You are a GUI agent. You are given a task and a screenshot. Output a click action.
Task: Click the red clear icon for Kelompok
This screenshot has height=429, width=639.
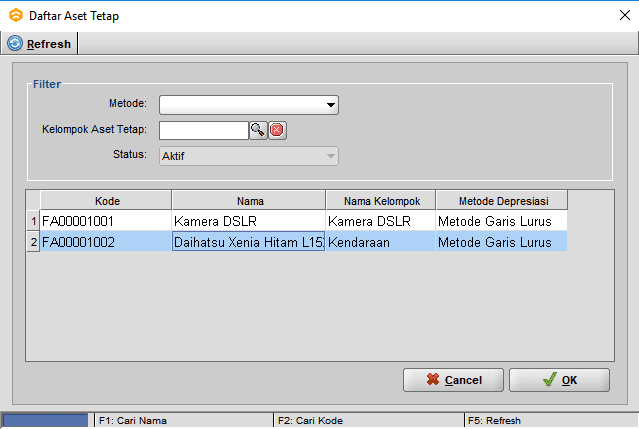[277, 130]
